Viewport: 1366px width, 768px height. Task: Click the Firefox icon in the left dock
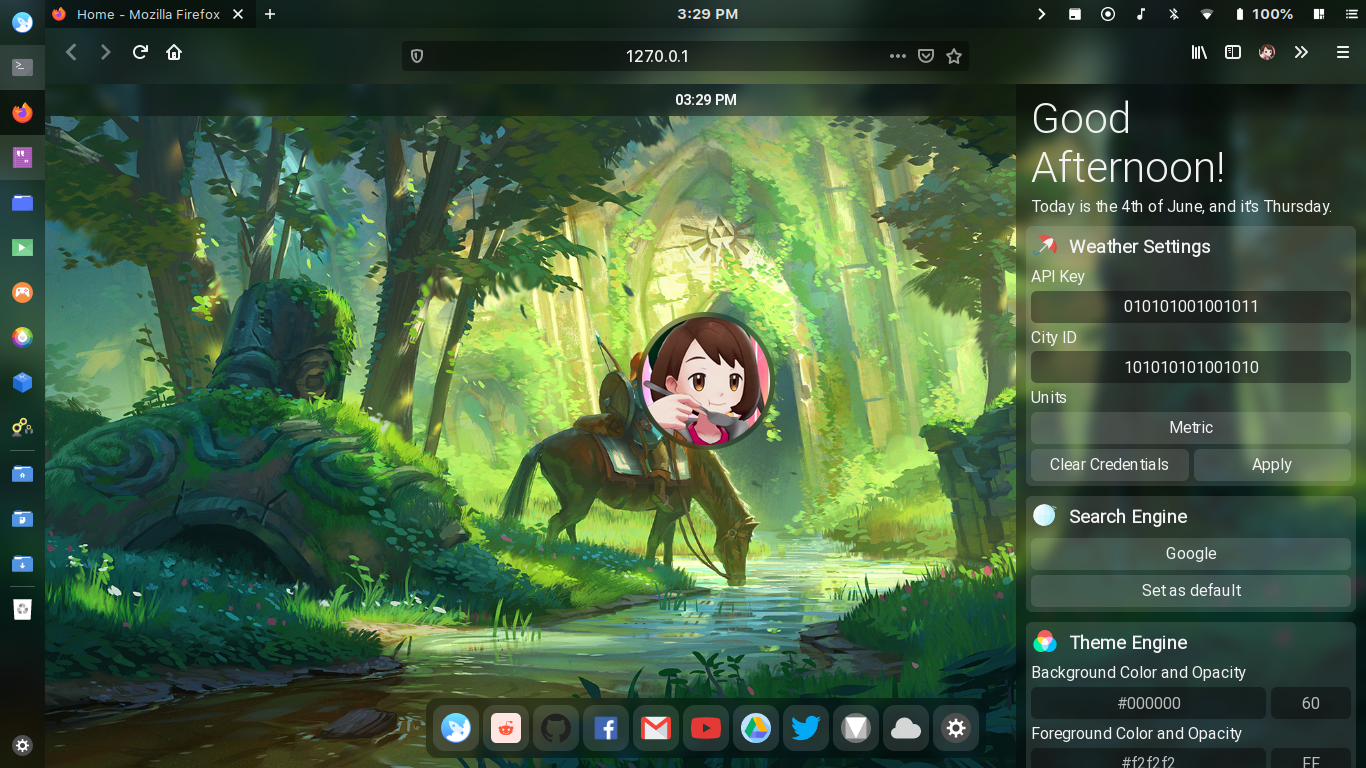[22, 112]
